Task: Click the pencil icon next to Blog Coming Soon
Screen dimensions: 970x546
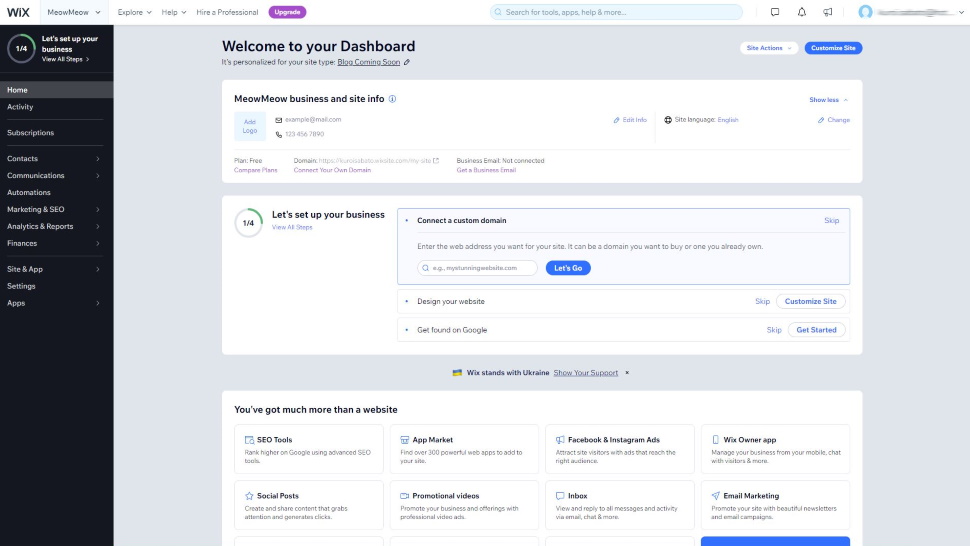Action: point(406,62)
